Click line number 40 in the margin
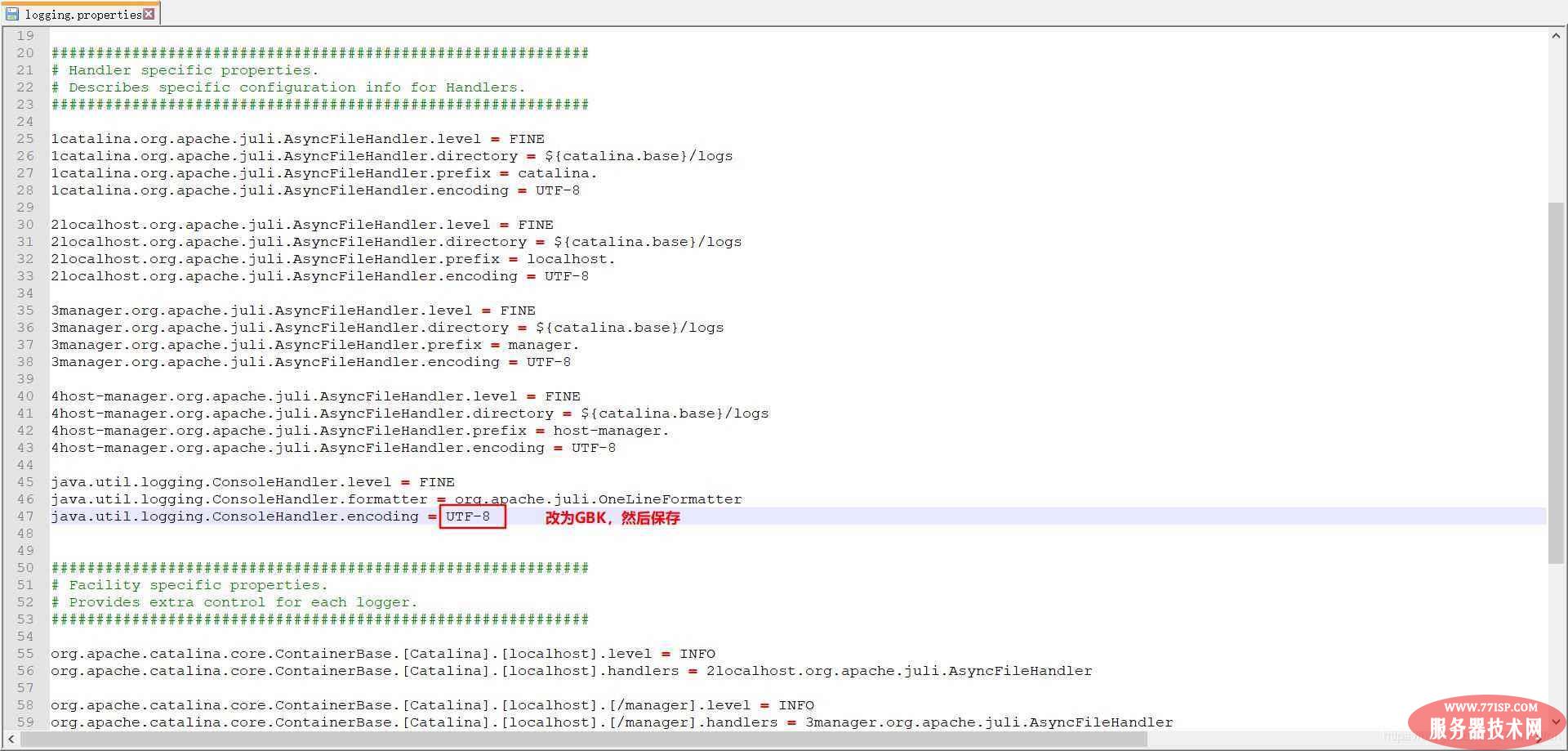This screenshot has width=1568, height=751. click(25, 396)
